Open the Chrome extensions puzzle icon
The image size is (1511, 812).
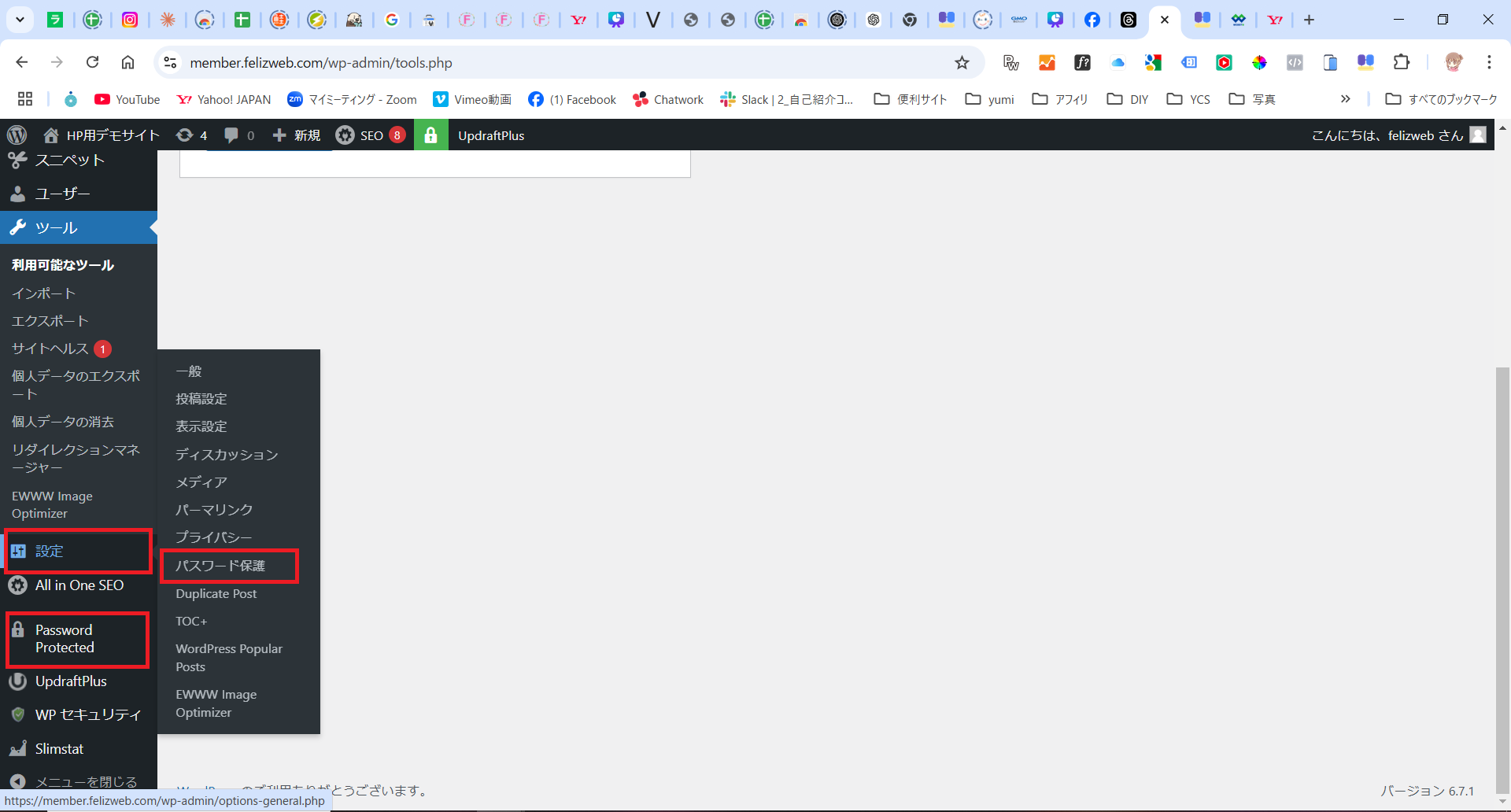point(1402,62)
